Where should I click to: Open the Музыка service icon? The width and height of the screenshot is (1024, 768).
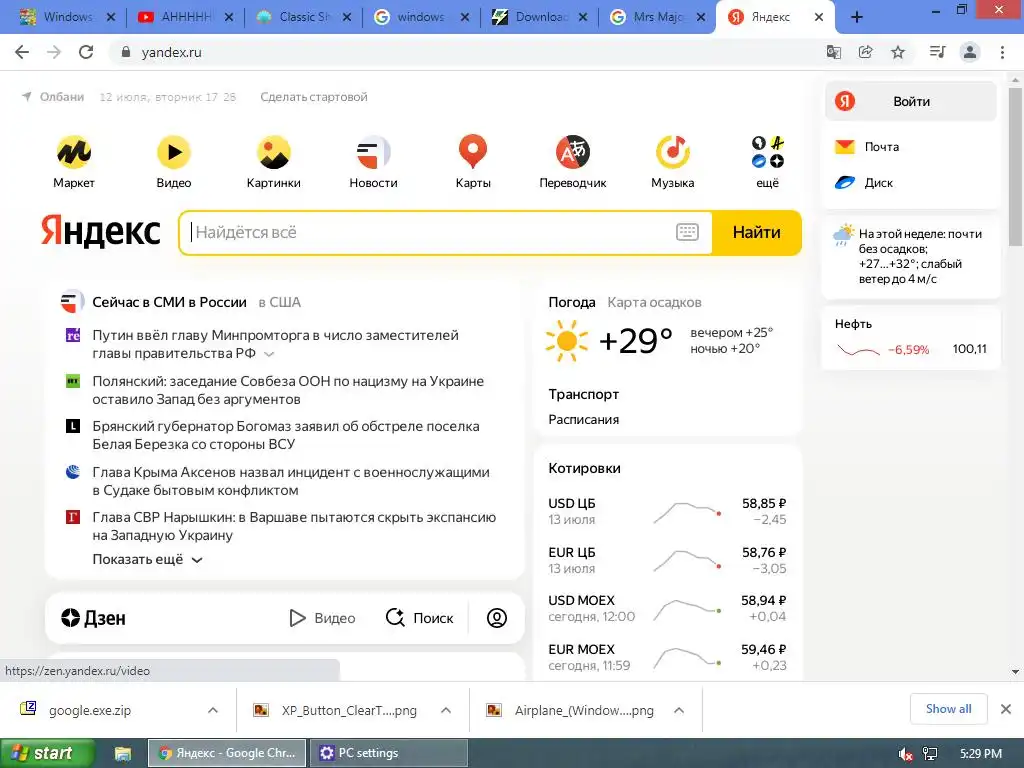673,152
